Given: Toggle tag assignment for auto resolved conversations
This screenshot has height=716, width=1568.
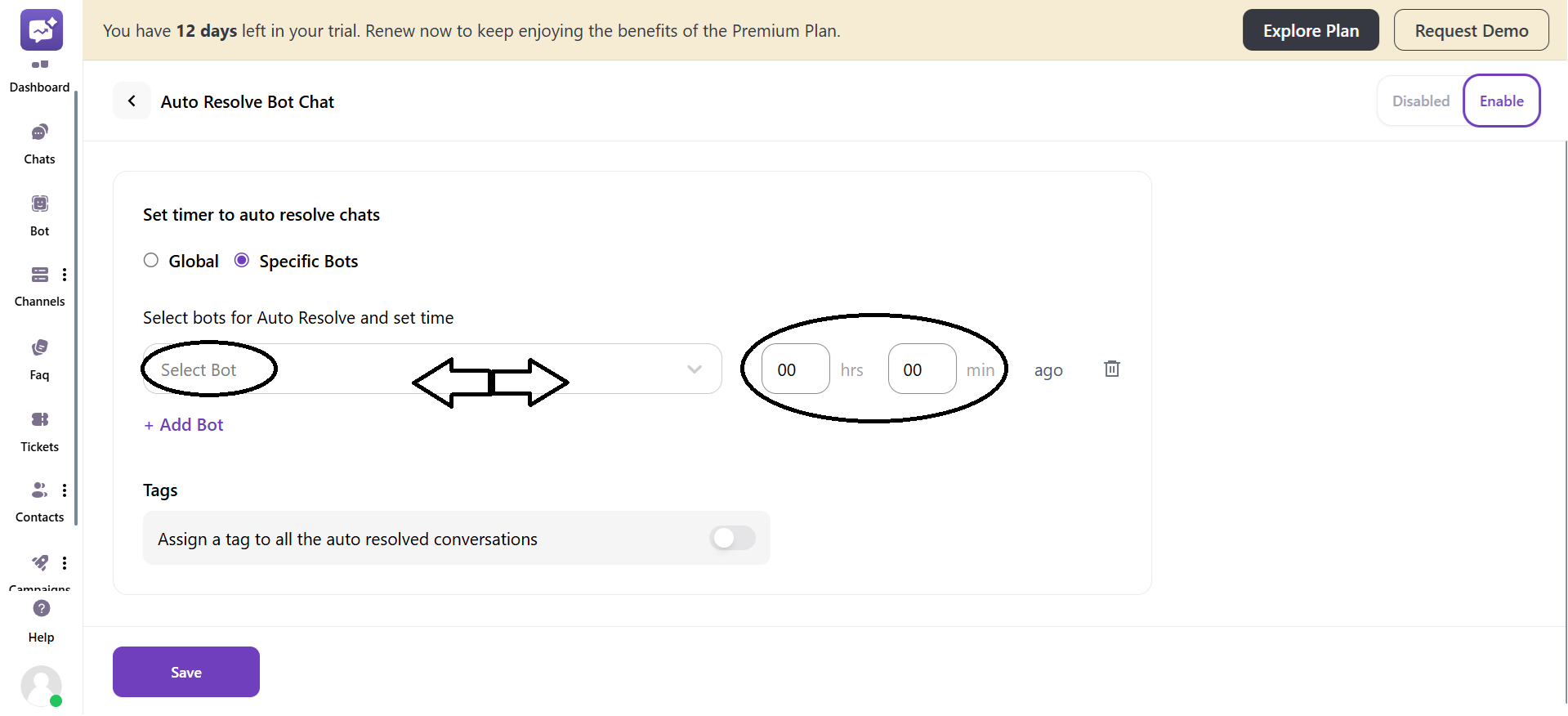Looking at the screenshot, I should click(x=731, y=538).
